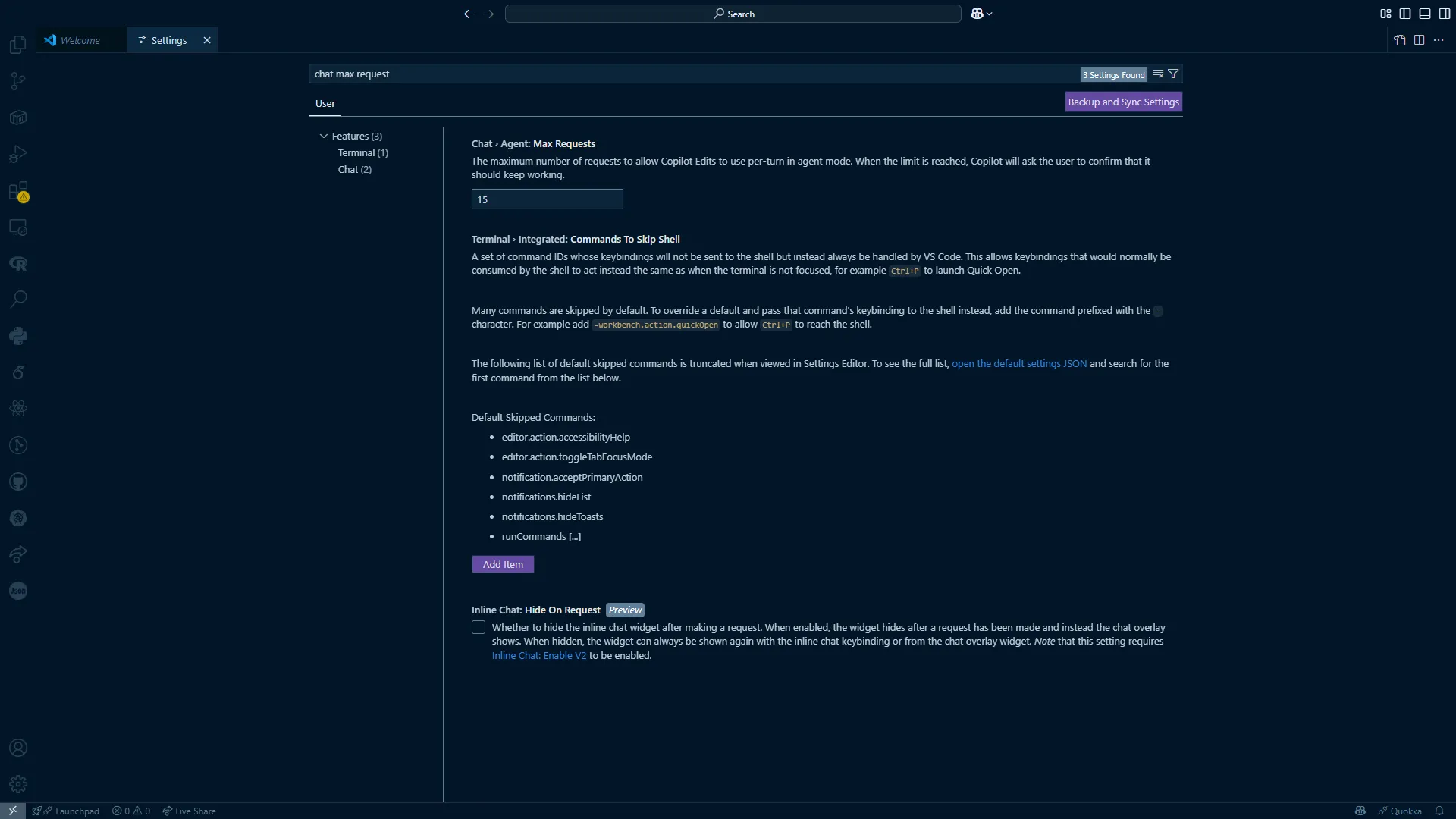Viewport: 1456px width, 819px height.
Task: Click Backup and Sync Settings button
Action: point(1123,101)
